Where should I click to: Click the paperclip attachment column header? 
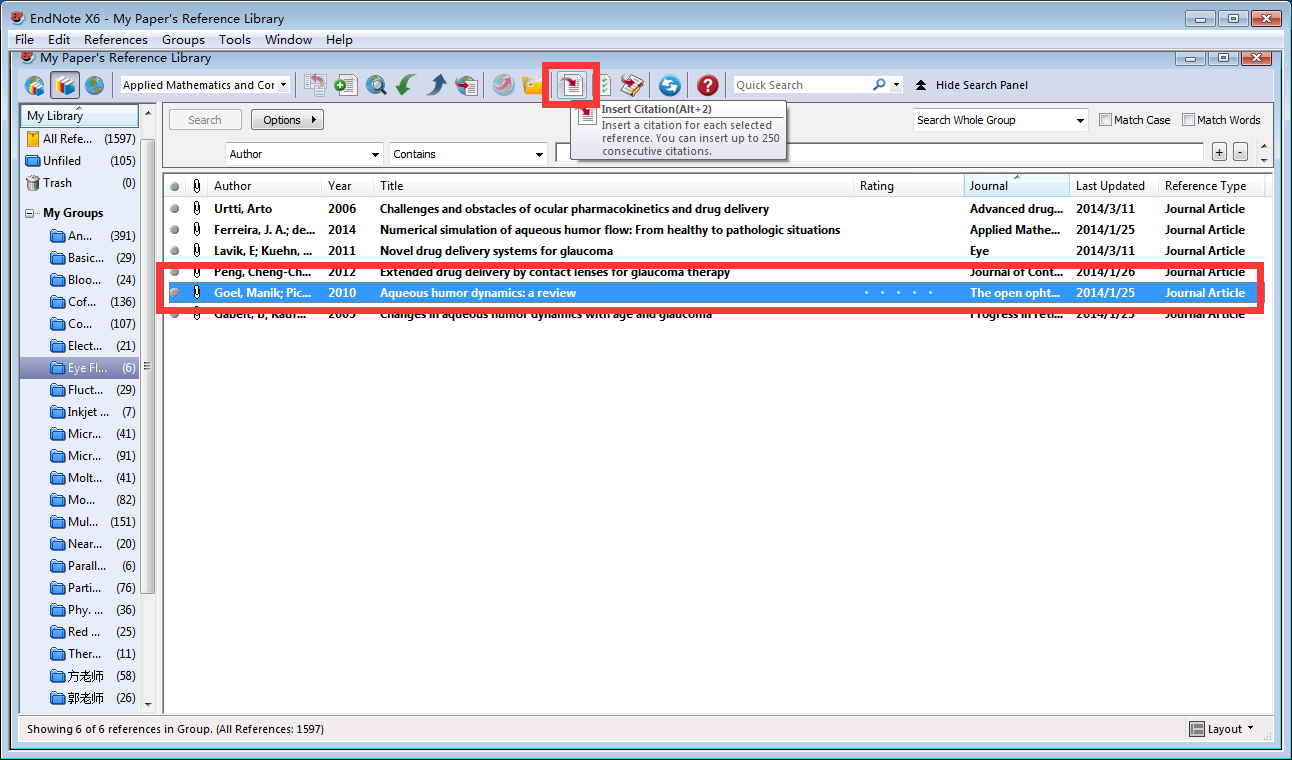[x=197, y=186]
